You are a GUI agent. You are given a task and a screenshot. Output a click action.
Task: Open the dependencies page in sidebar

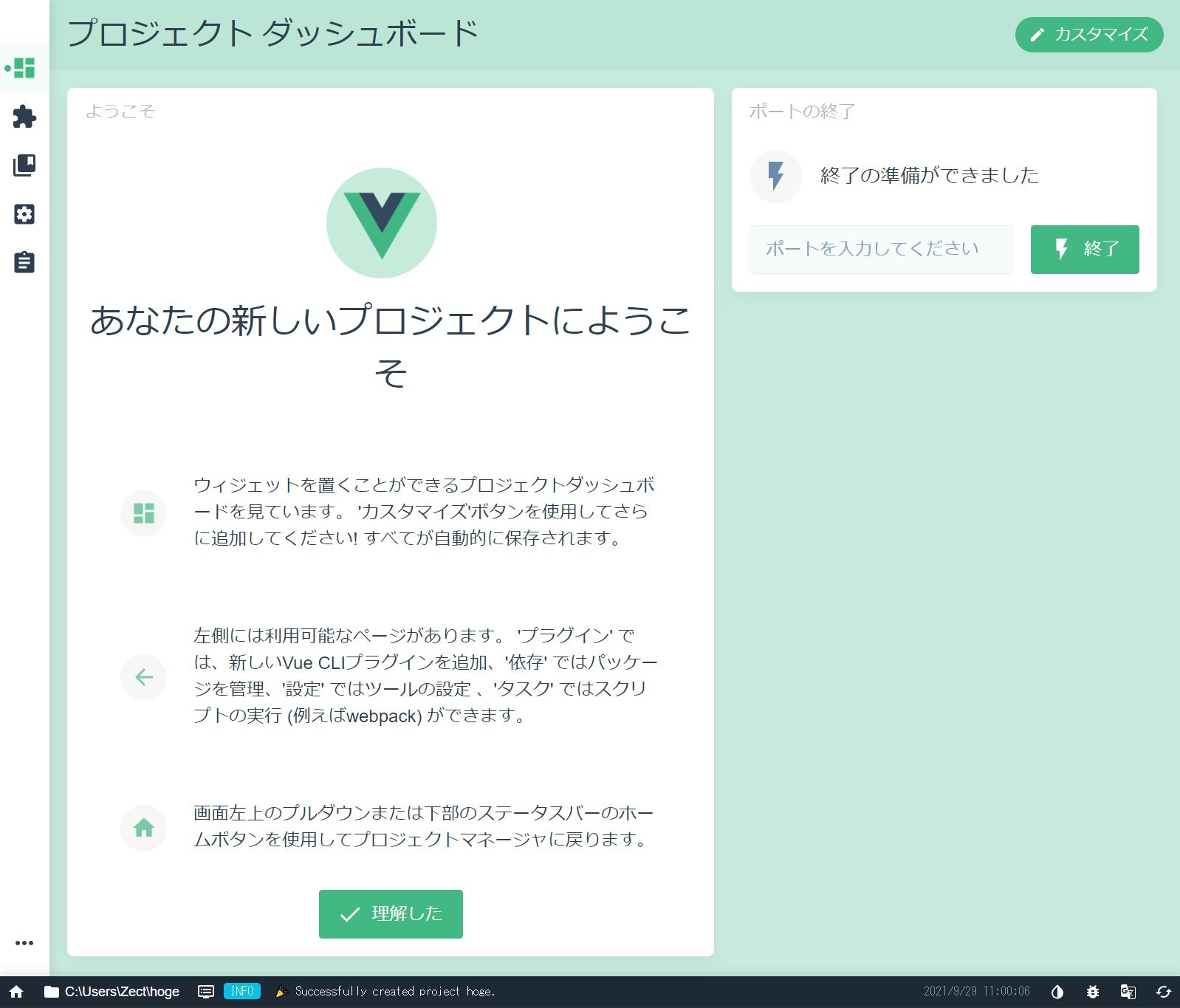[x=24, y=165]
